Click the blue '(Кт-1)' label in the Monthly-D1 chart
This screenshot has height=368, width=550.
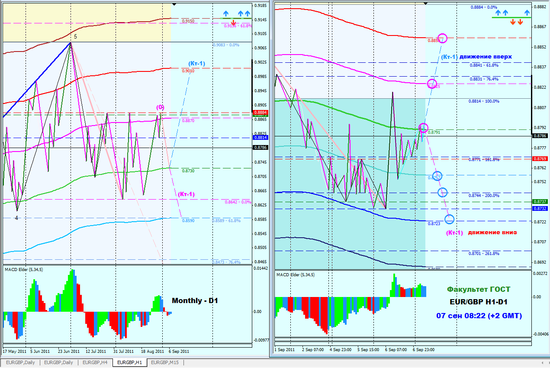pos(197,63)
